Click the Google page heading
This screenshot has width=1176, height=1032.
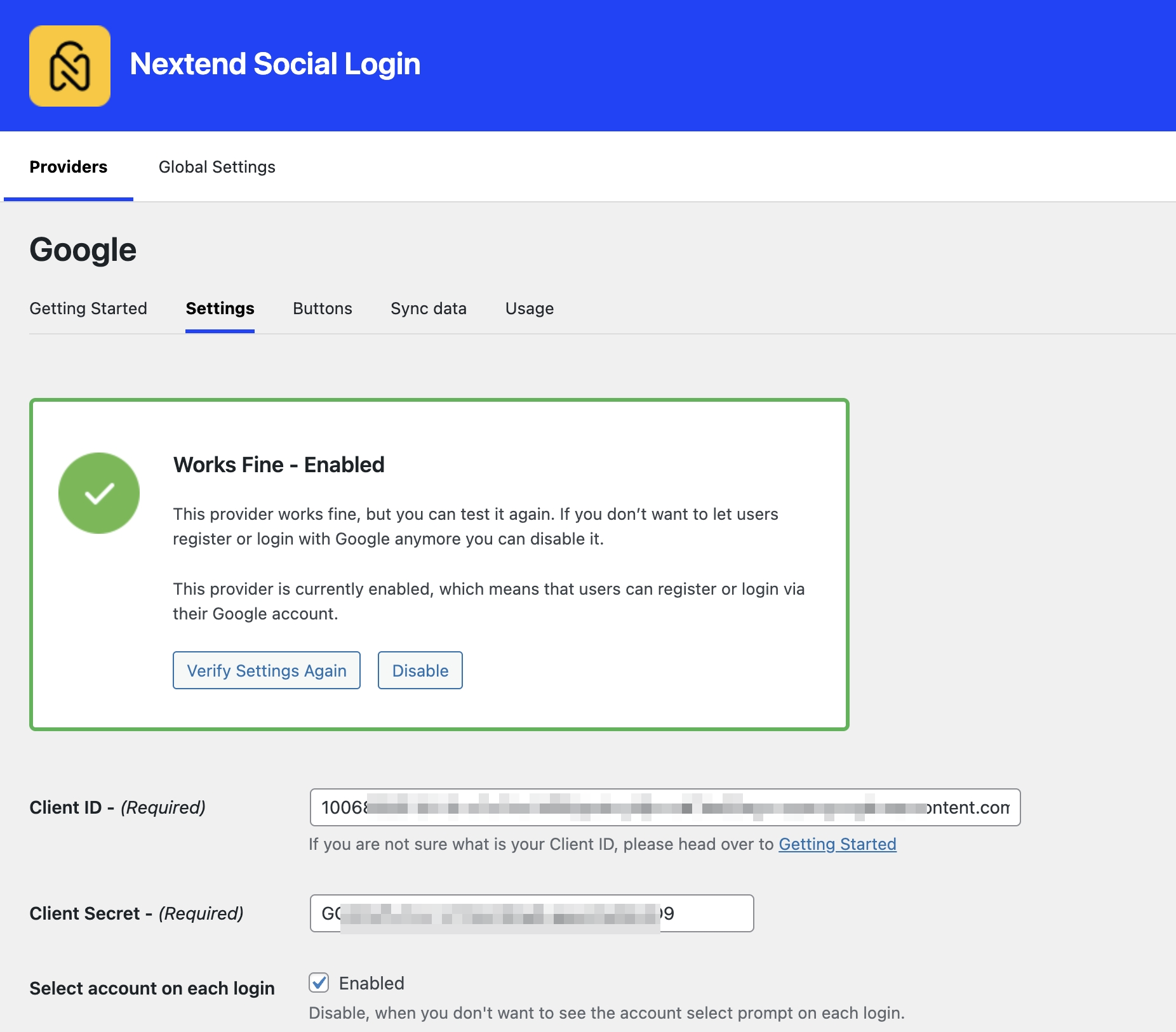[83, 249]
